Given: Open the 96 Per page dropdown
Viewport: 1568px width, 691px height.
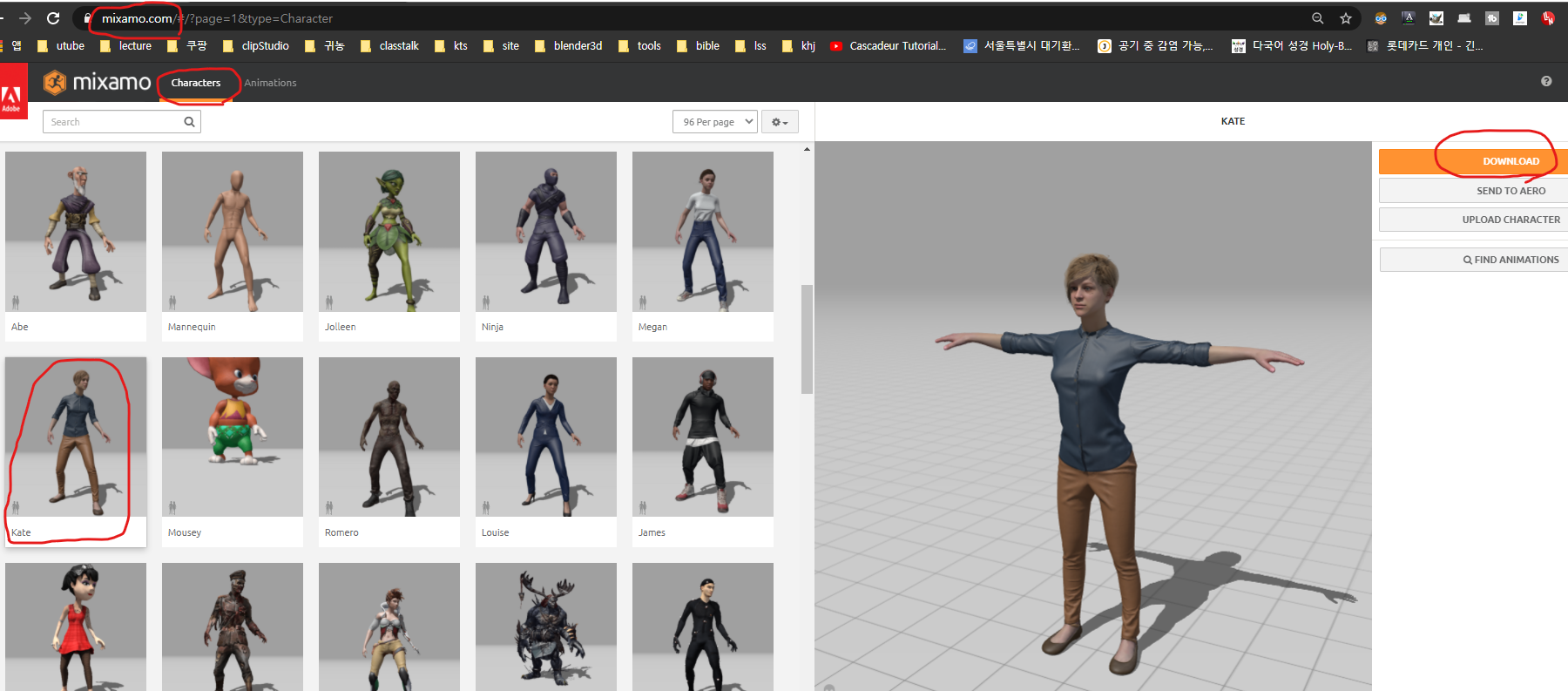Looking at the screenshot, I should pos(714,122).
